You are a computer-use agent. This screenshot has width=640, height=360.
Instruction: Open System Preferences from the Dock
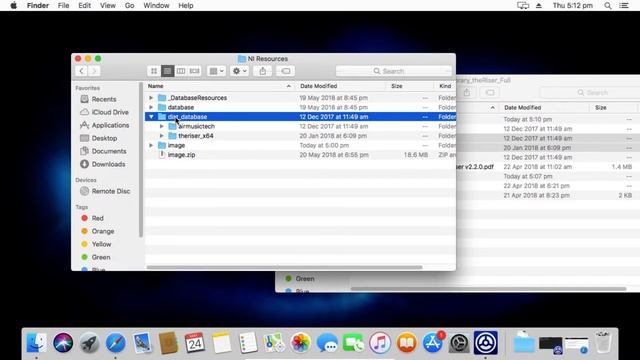(x=459, y=342)
